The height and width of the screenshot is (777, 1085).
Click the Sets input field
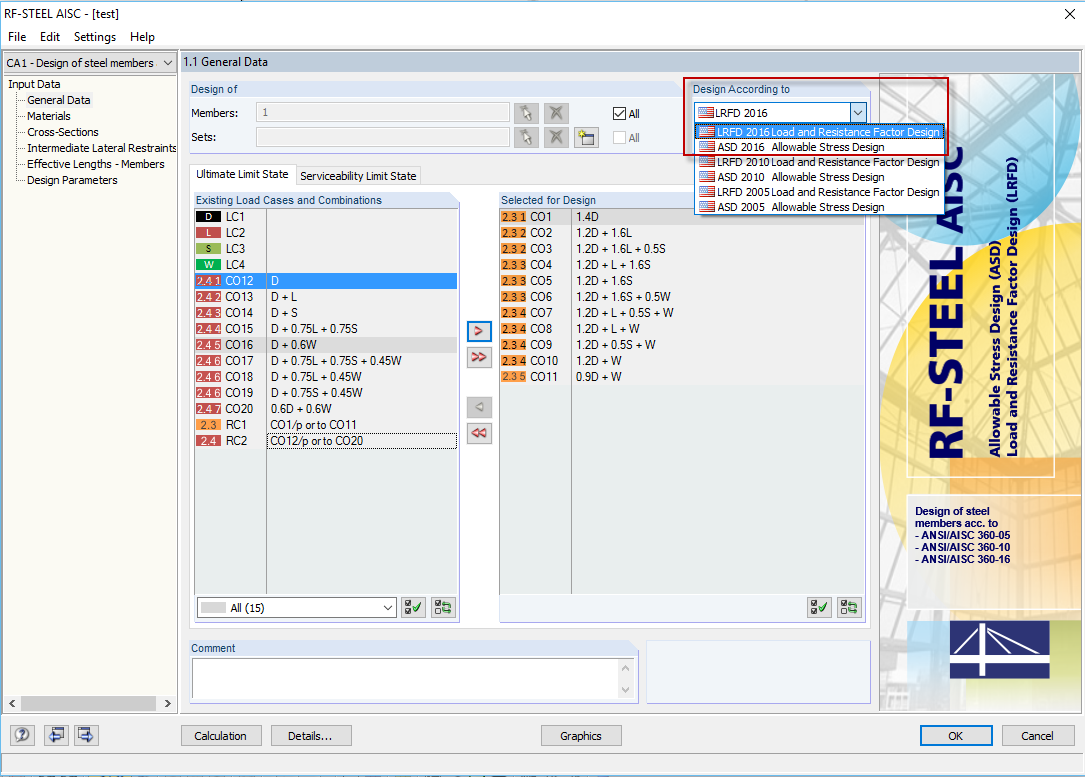(383, 137)
